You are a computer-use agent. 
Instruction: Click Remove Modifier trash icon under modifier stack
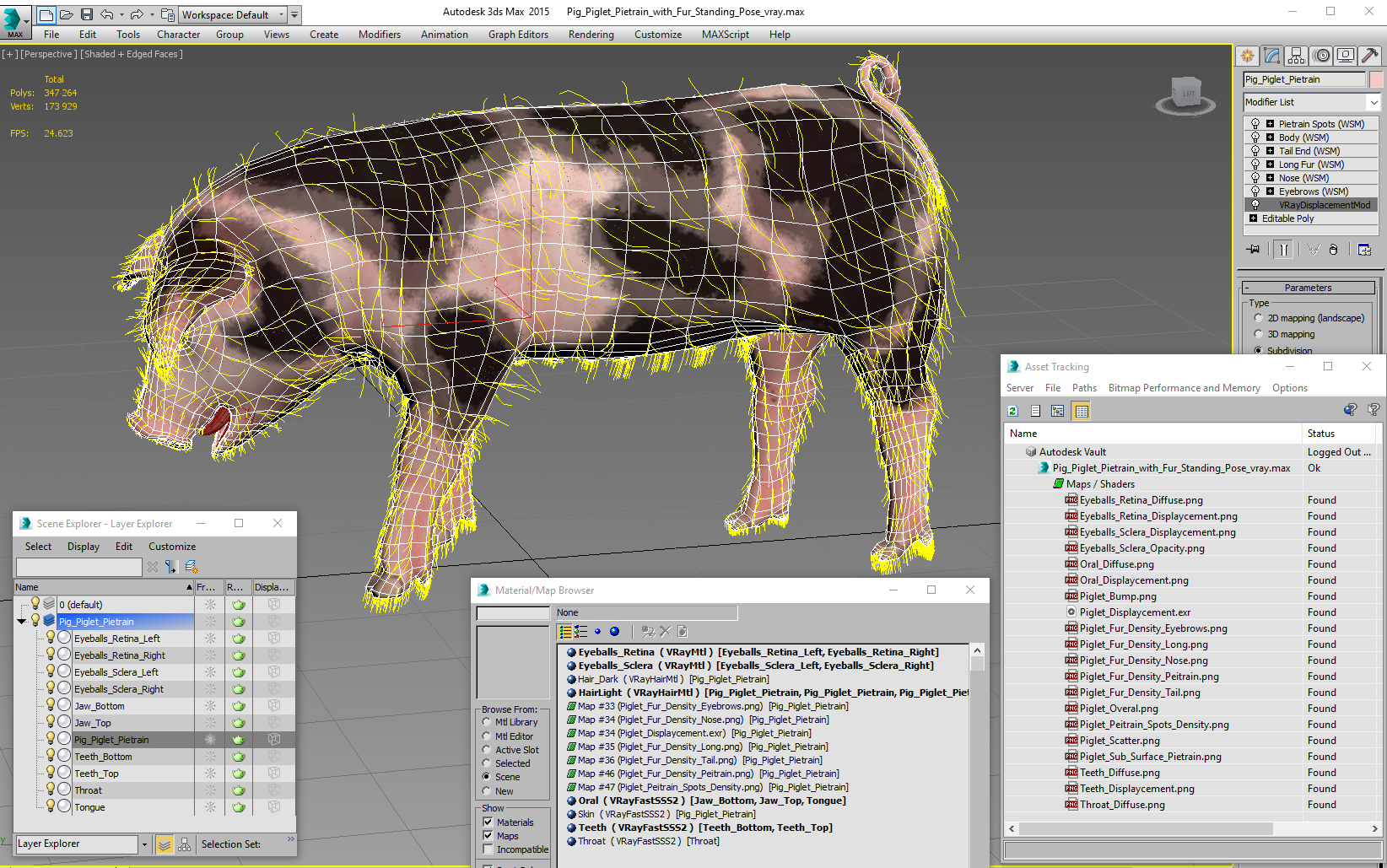coord(1333,249)
